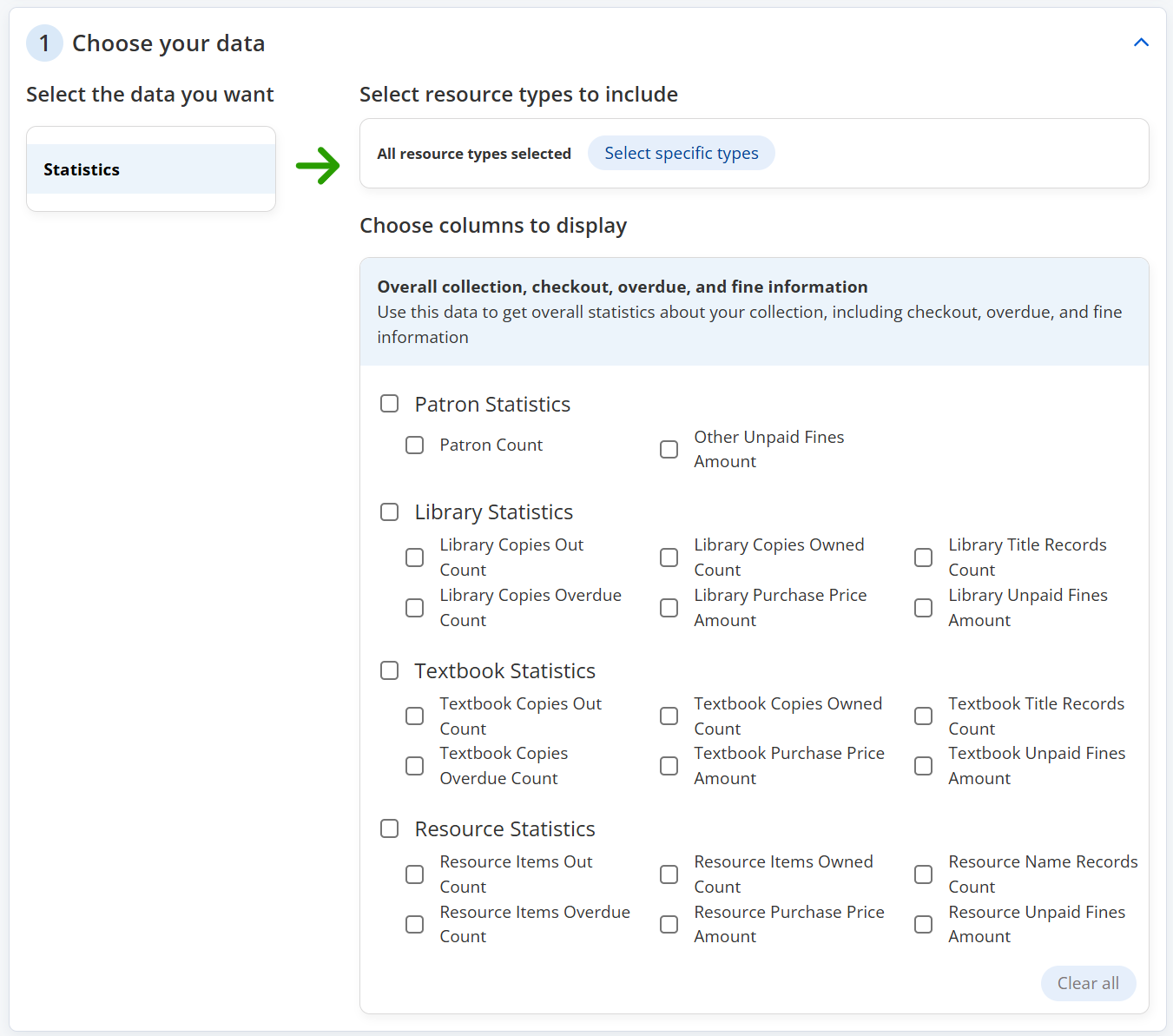Viewport: 1173px width, 1036px height.
Task: Check the Textbook Statistics group checkbox
Action: tap(390, 670)
